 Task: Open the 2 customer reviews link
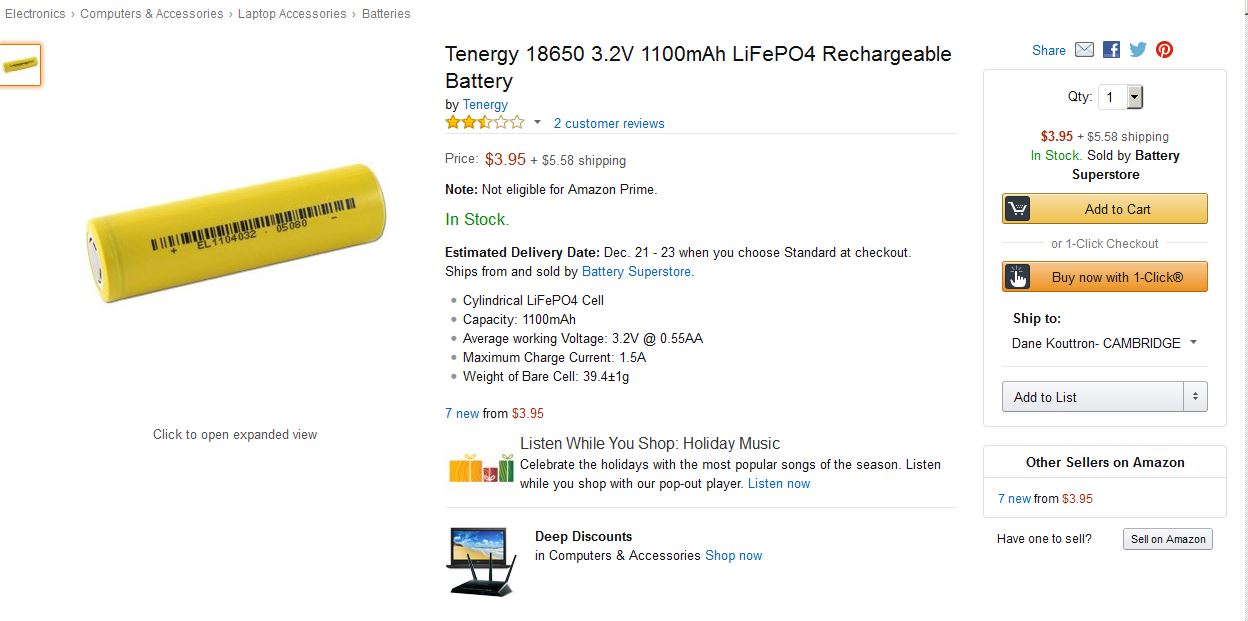coord(609,124)
